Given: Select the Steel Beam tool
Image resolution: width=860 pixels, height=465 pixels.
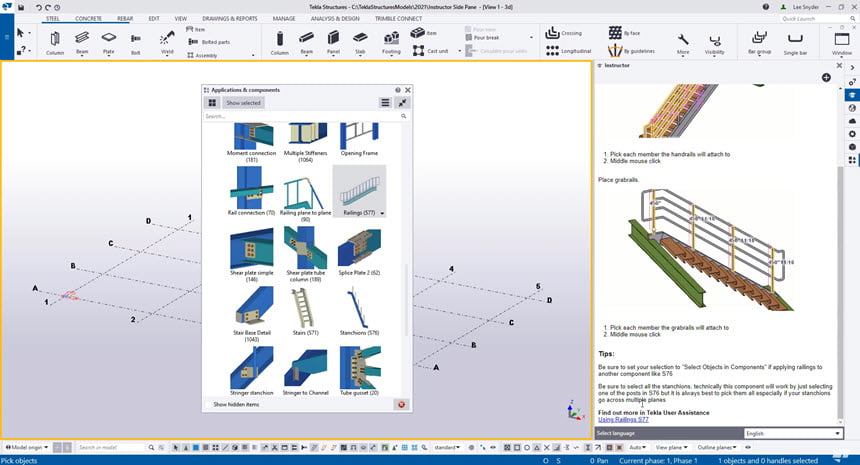Looking at the screenshot, I should tap(82, 42).
